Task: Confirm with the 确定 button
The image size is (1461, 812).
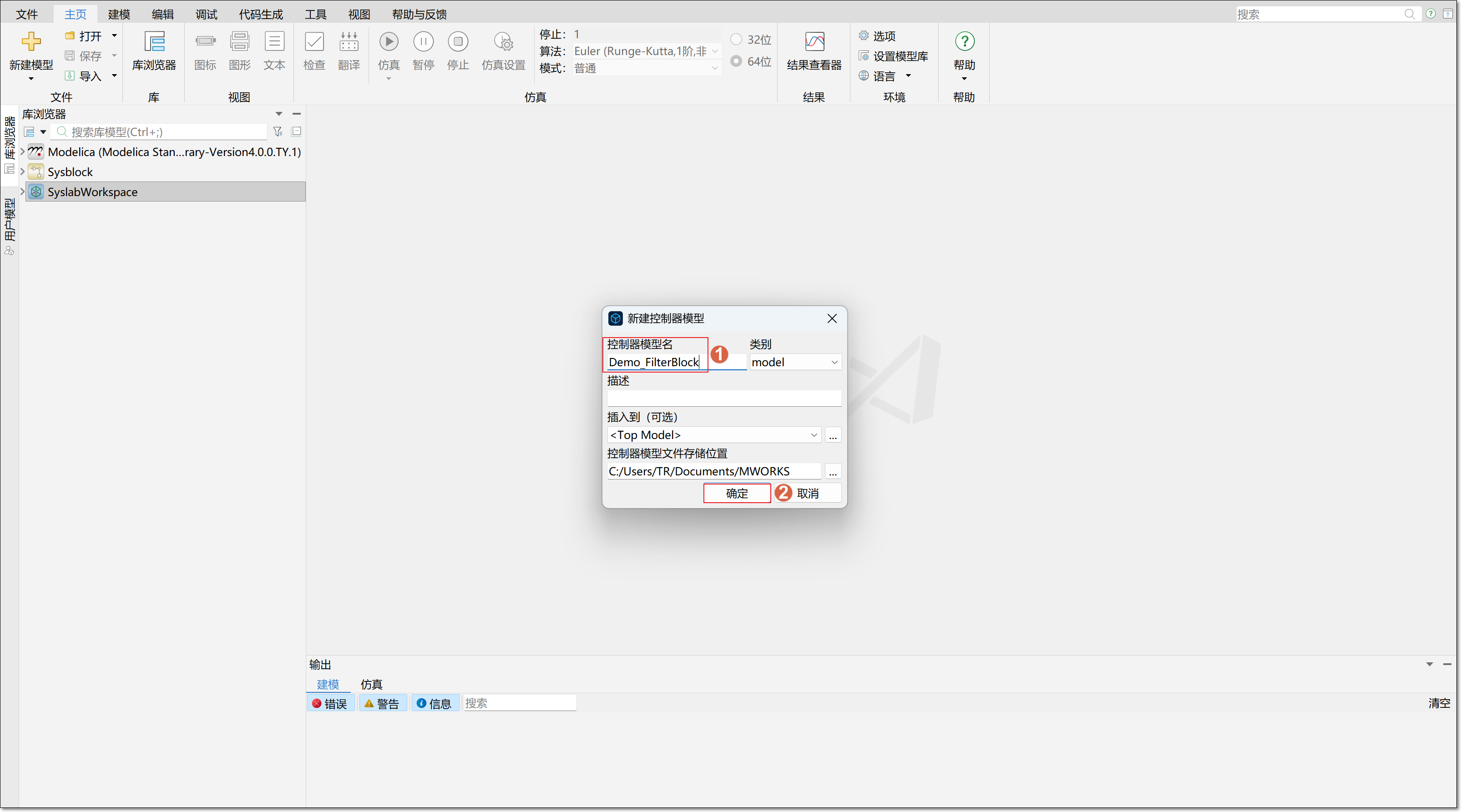Action: 737,493
